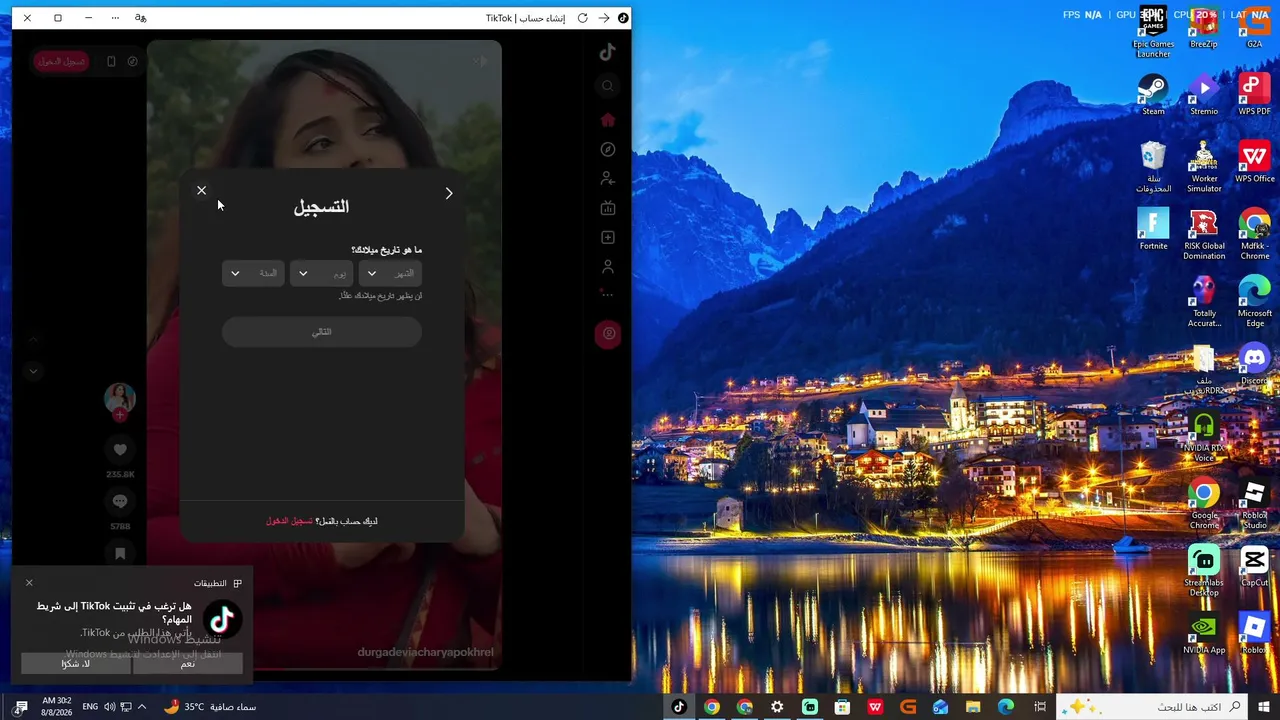Screen dimensions: 1280x720
Task: Open CapCut desktop shortcut
Action: pos(1254,566)
